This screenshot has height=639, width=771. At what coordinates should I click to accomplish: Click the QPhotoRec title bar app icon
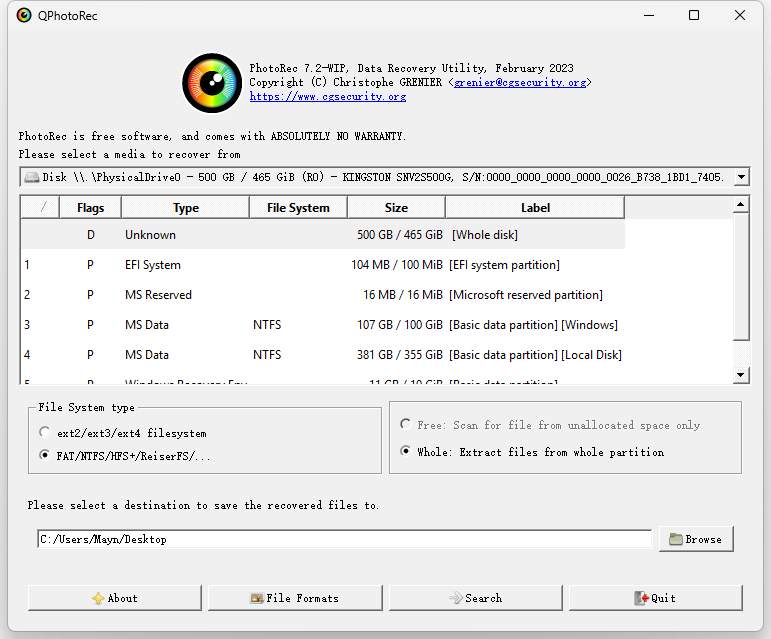24,15
